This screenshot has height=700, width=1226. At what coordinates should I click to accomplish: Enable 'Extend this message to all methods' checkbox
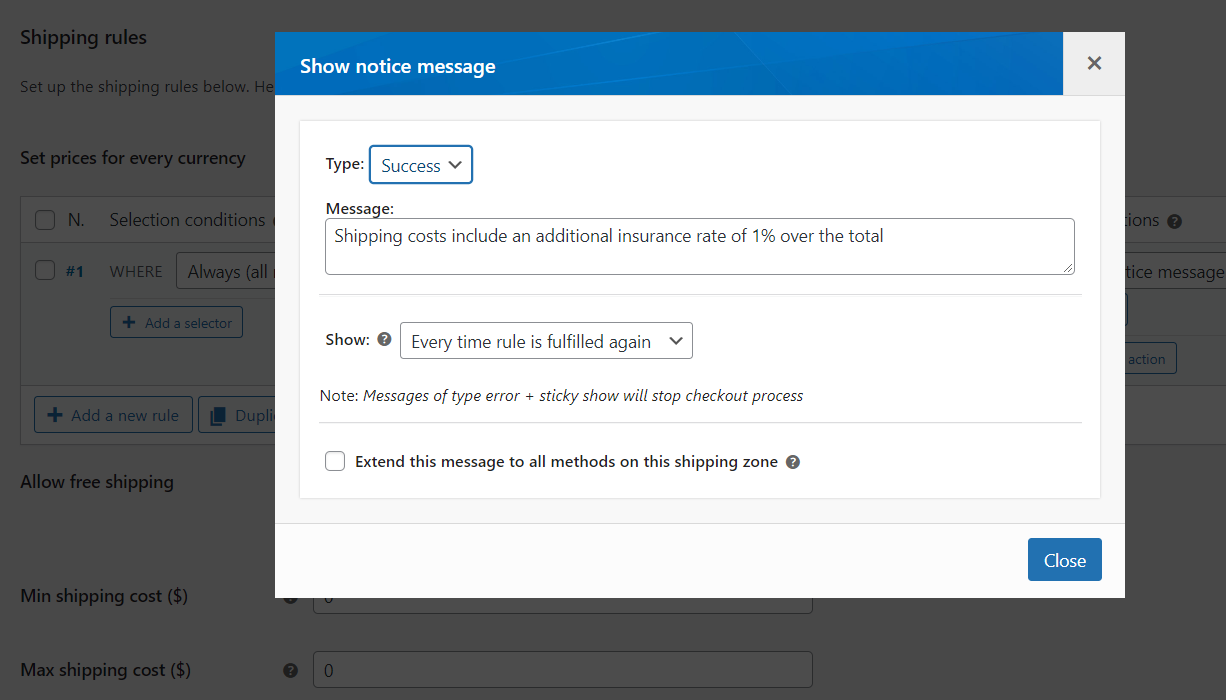click(335, 461)
